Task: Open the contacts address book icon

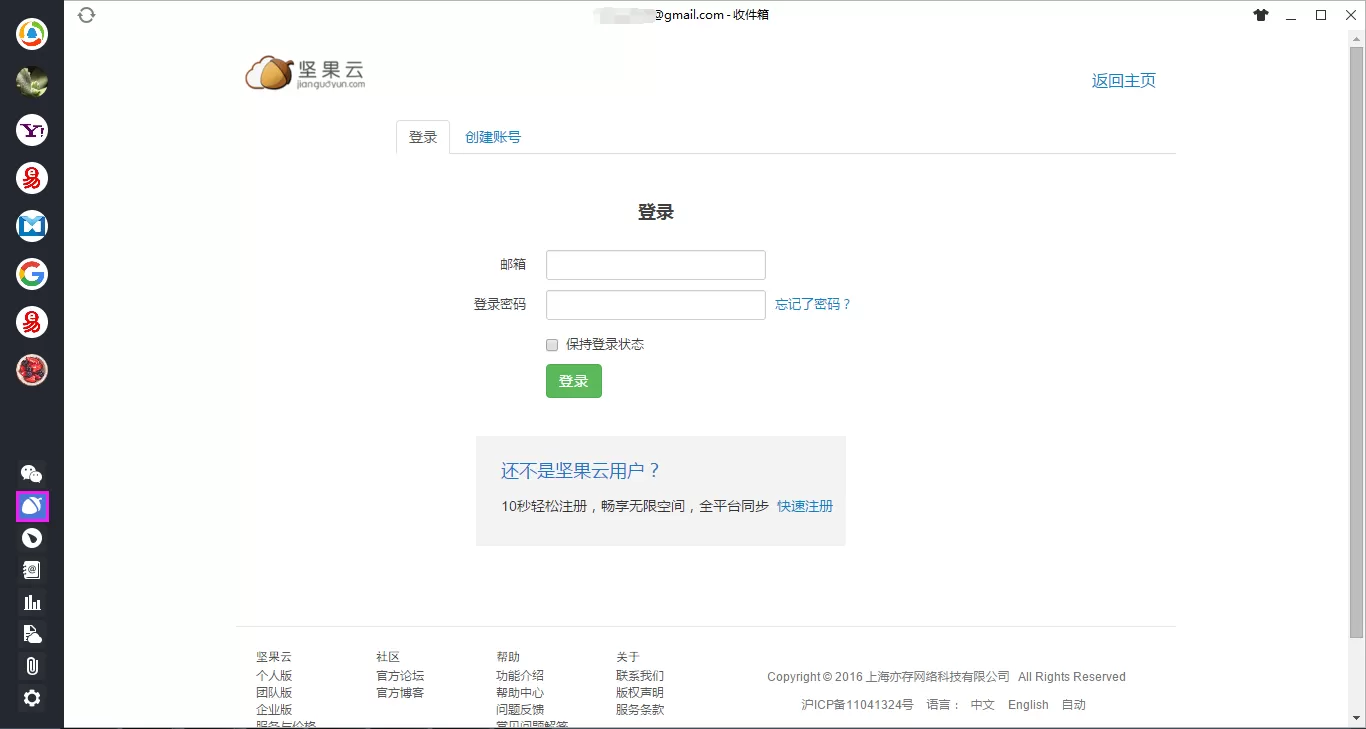Action: coord(32,570)
